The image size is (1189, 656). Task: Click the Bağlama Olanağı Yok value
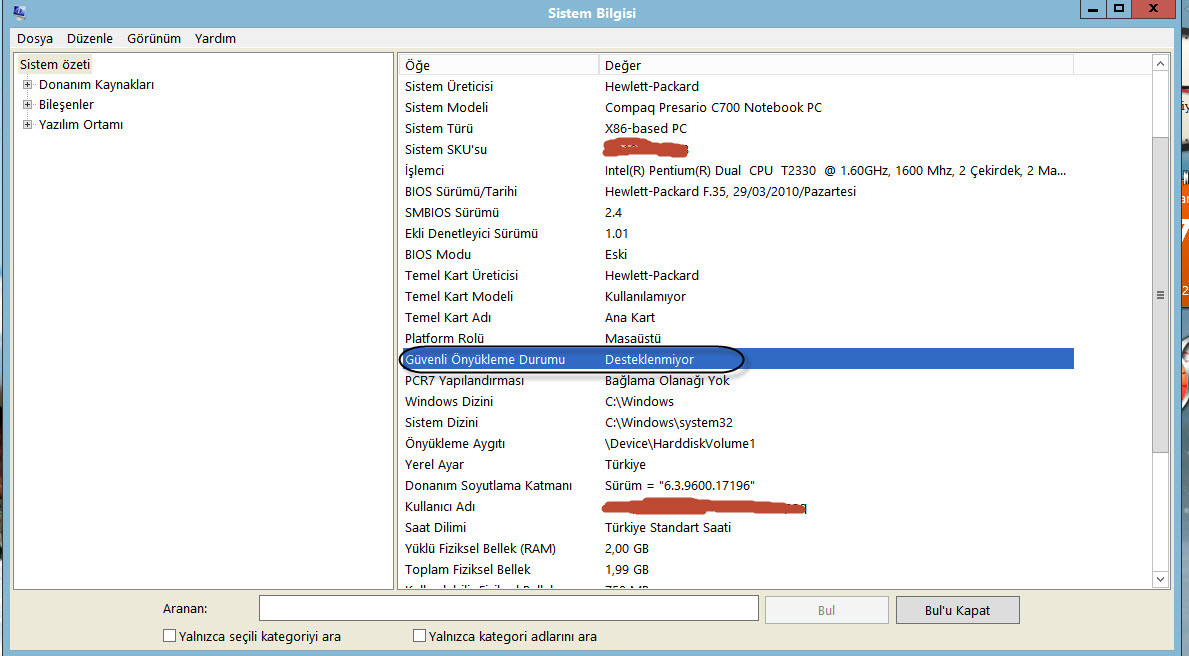tap(667, 381)
